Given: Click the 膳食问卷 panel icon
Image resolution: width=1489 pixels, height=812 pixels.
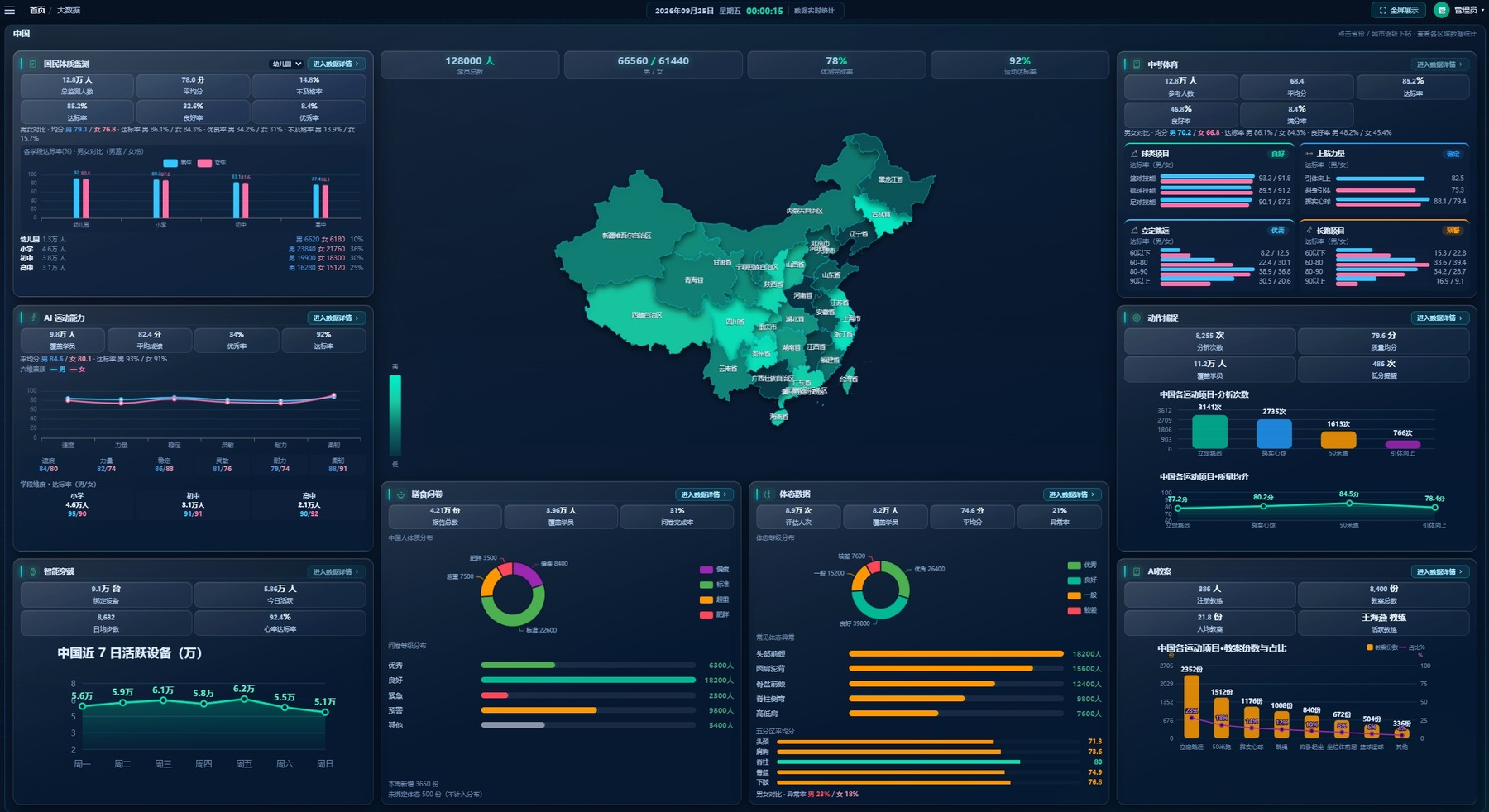Looking at the screenshot, I should click(x=400, y=494).
